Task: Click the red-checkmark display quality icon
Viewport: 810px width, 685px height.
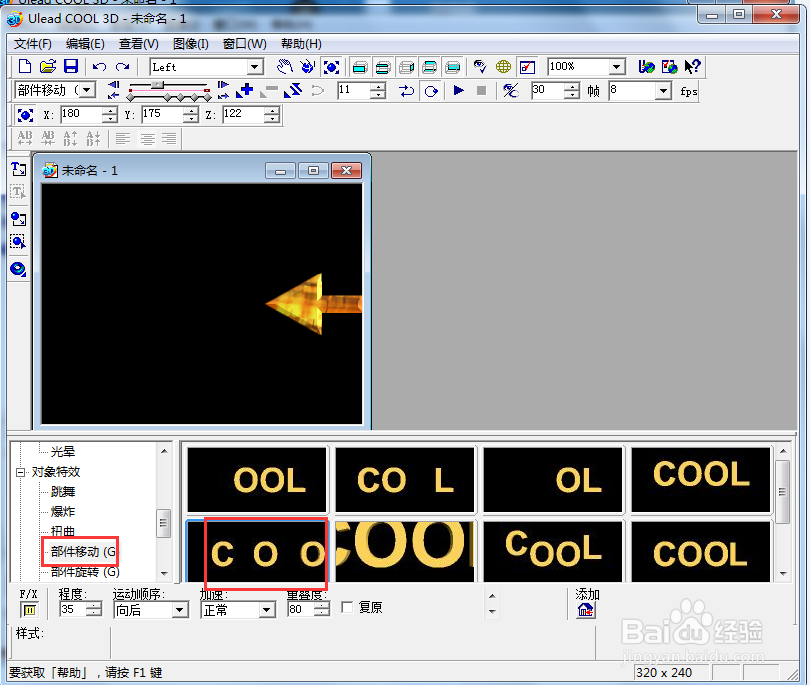Action: [527, 67]
